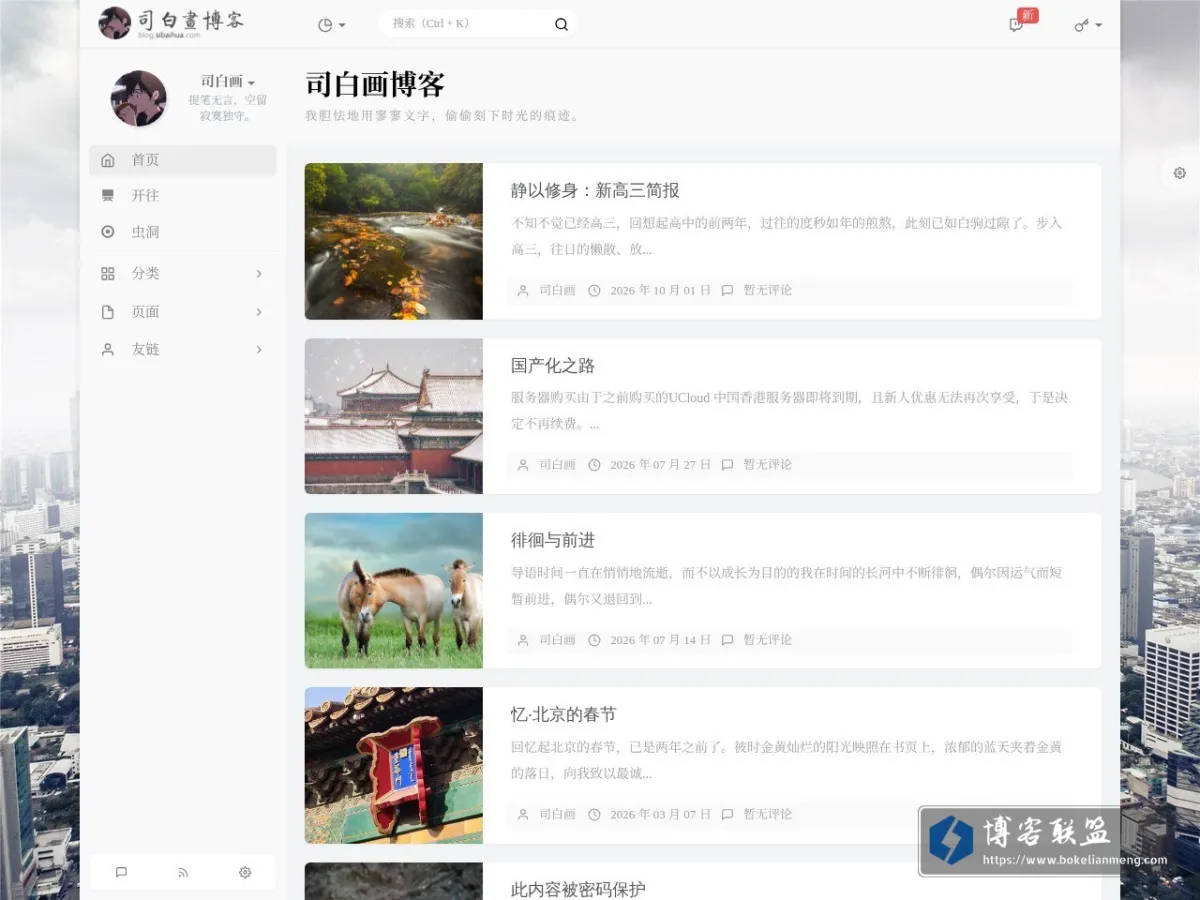
Task: Click date 2026 年 07 月 14 日
Action: pos(660,640)
